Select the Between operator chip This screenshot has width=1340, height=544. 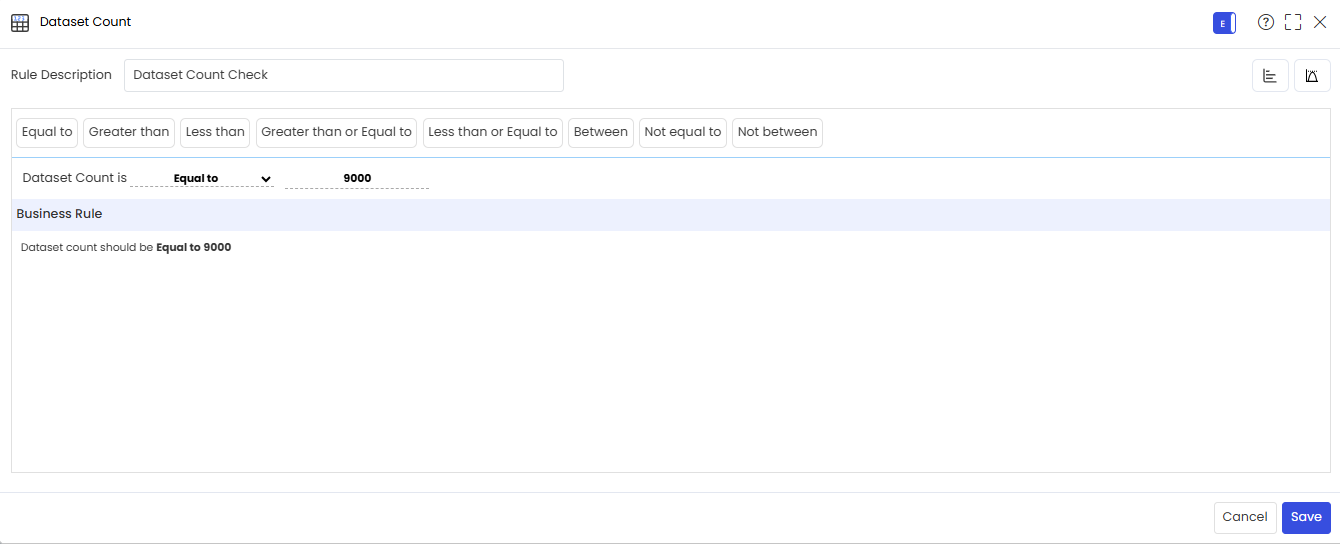(601, 132)
